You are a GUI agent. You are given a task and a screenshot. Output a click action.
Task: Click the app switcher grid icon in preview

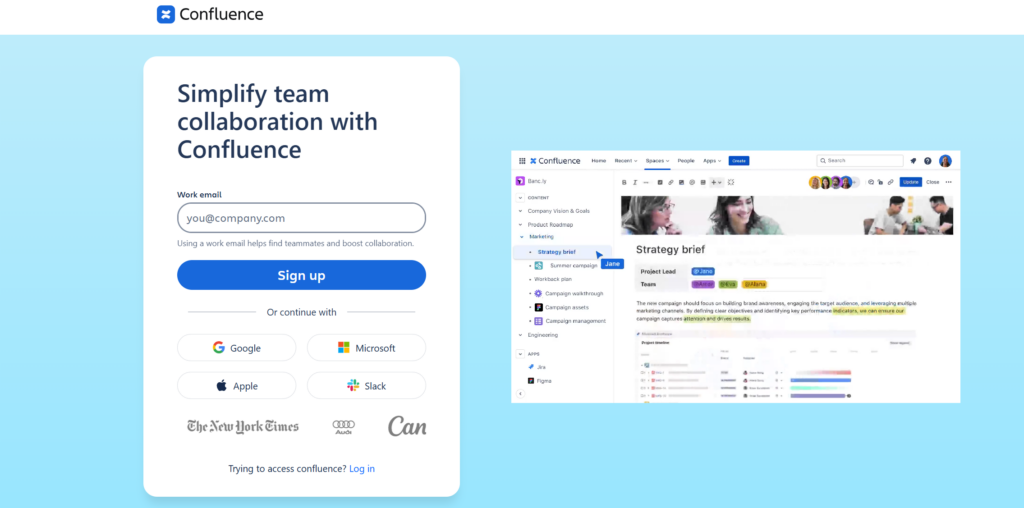522,161
